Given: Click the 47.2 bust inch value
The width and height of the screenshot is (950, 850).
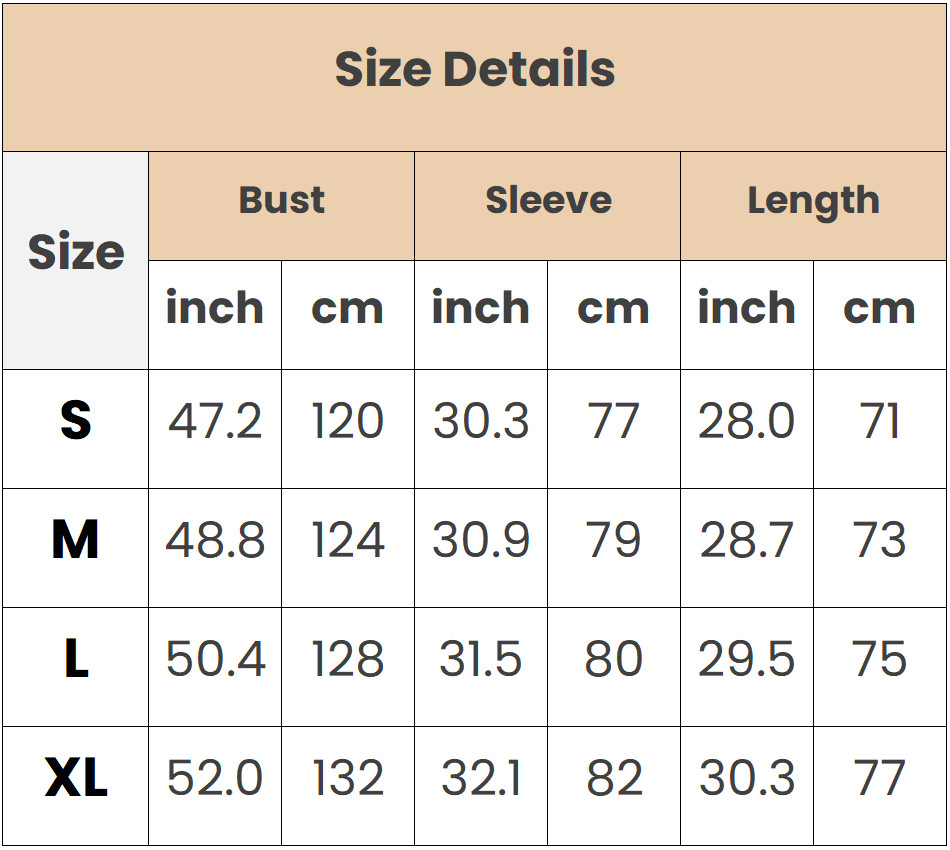Looking at the screenshot, I should [x=215, y=421].
